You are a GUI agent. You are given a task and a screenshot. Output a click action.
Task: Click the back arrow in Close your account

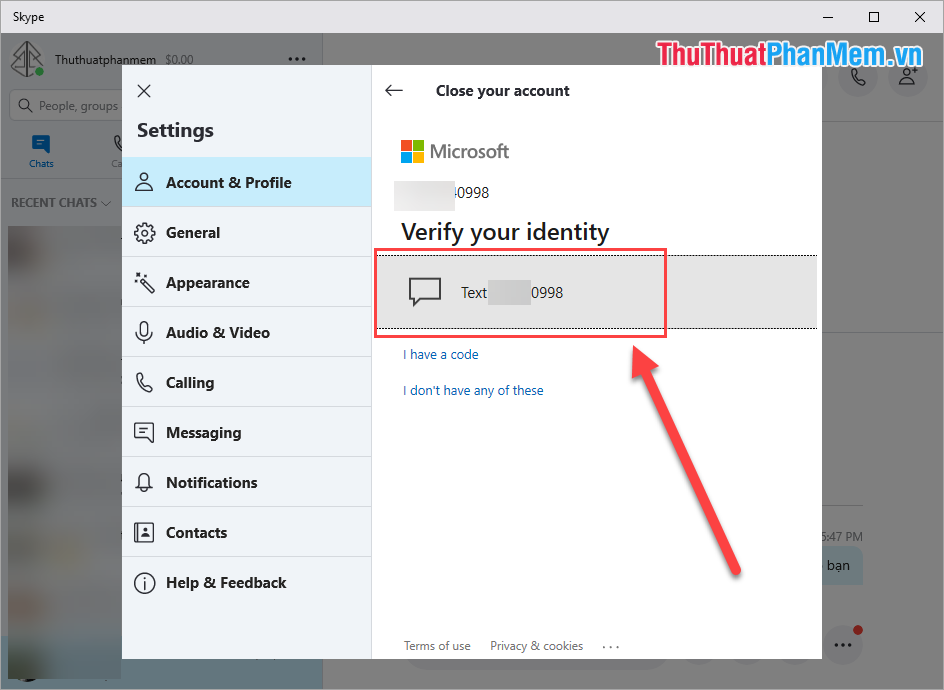[x=394, y=90]
